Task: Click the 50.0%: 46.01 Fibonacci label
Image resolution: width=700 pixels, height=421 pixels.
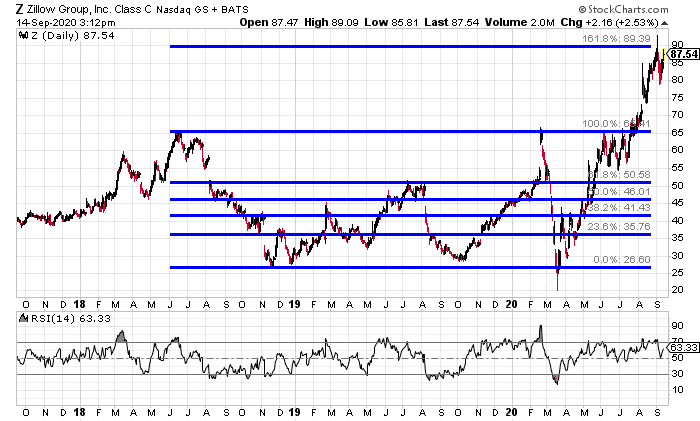Action: click(x=619, y=192)
